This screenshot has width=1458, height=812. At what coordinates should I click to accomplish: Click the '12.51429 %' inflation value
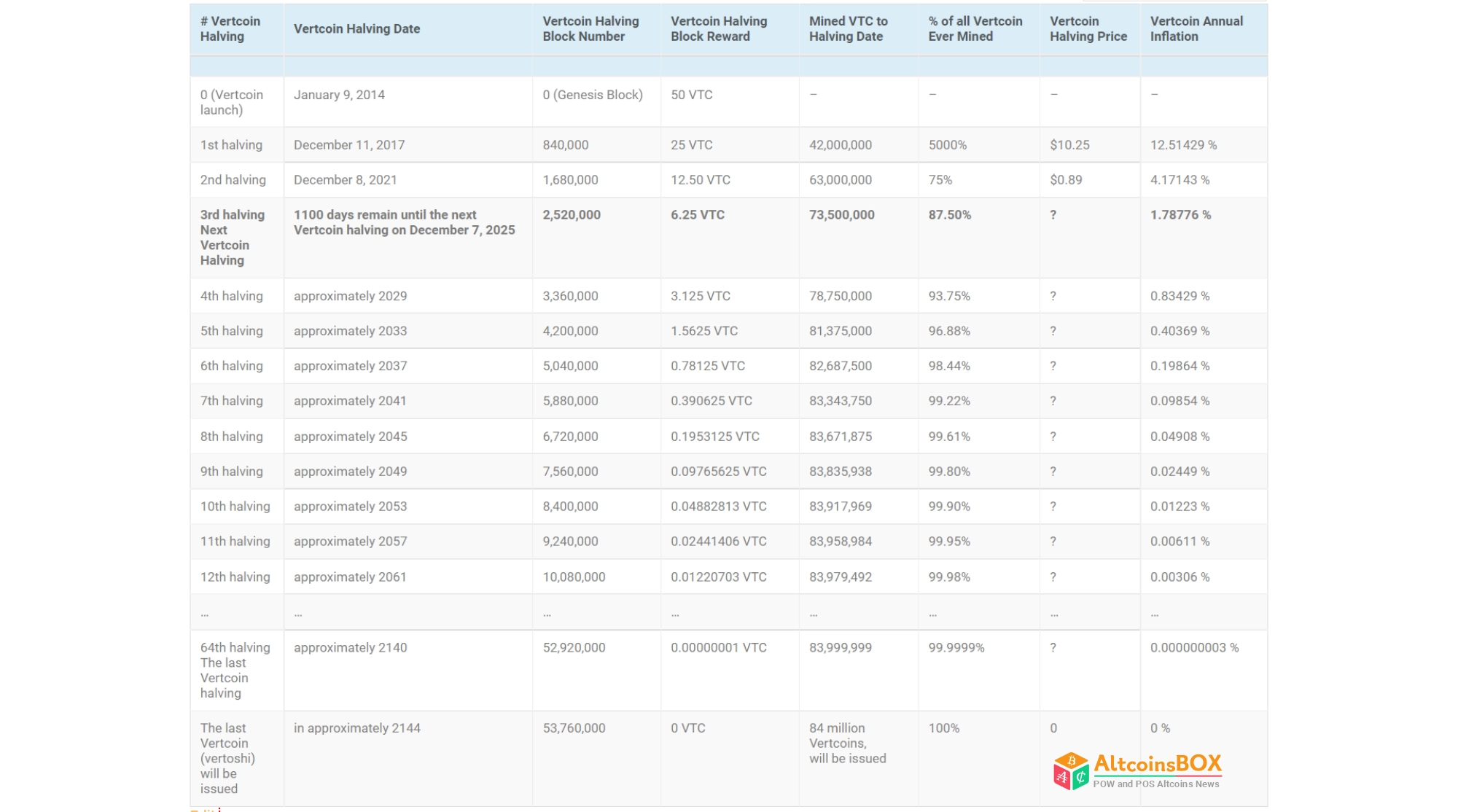pyautogui.click(x=1183, y=145)
